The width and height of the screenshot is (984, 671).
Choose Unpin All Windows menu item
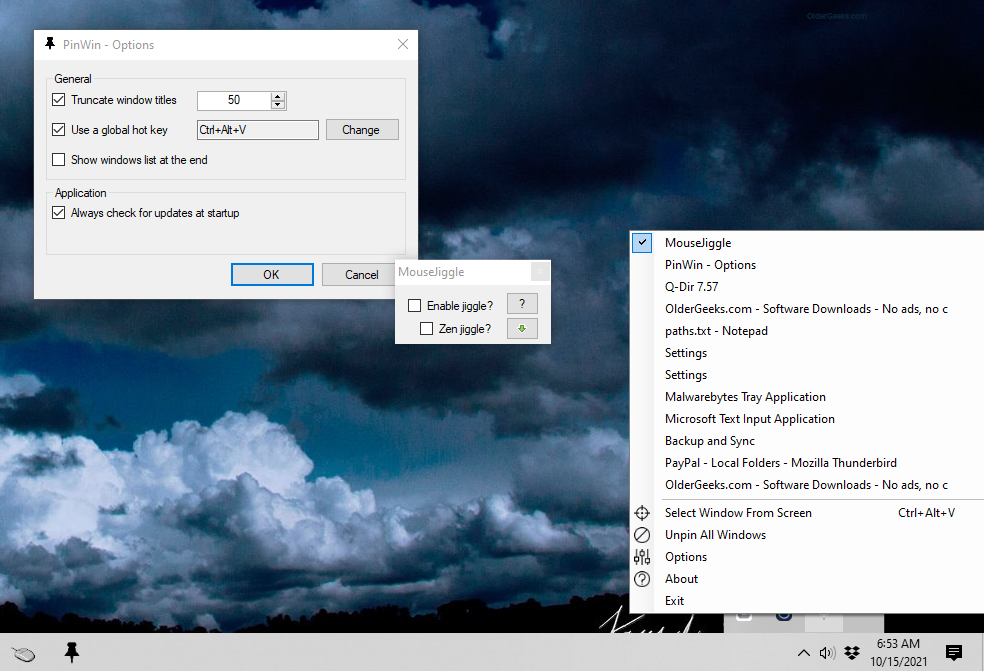coord(807,535)
